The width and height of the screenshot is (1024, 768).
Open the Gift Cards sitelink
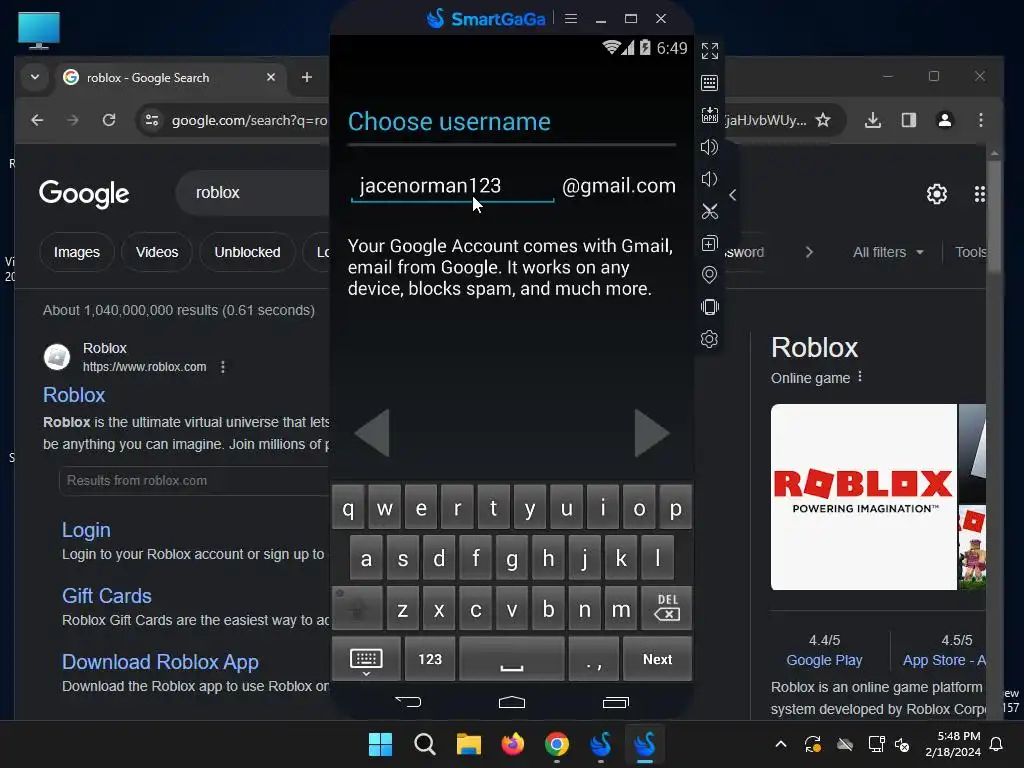(x=106, y=596)
